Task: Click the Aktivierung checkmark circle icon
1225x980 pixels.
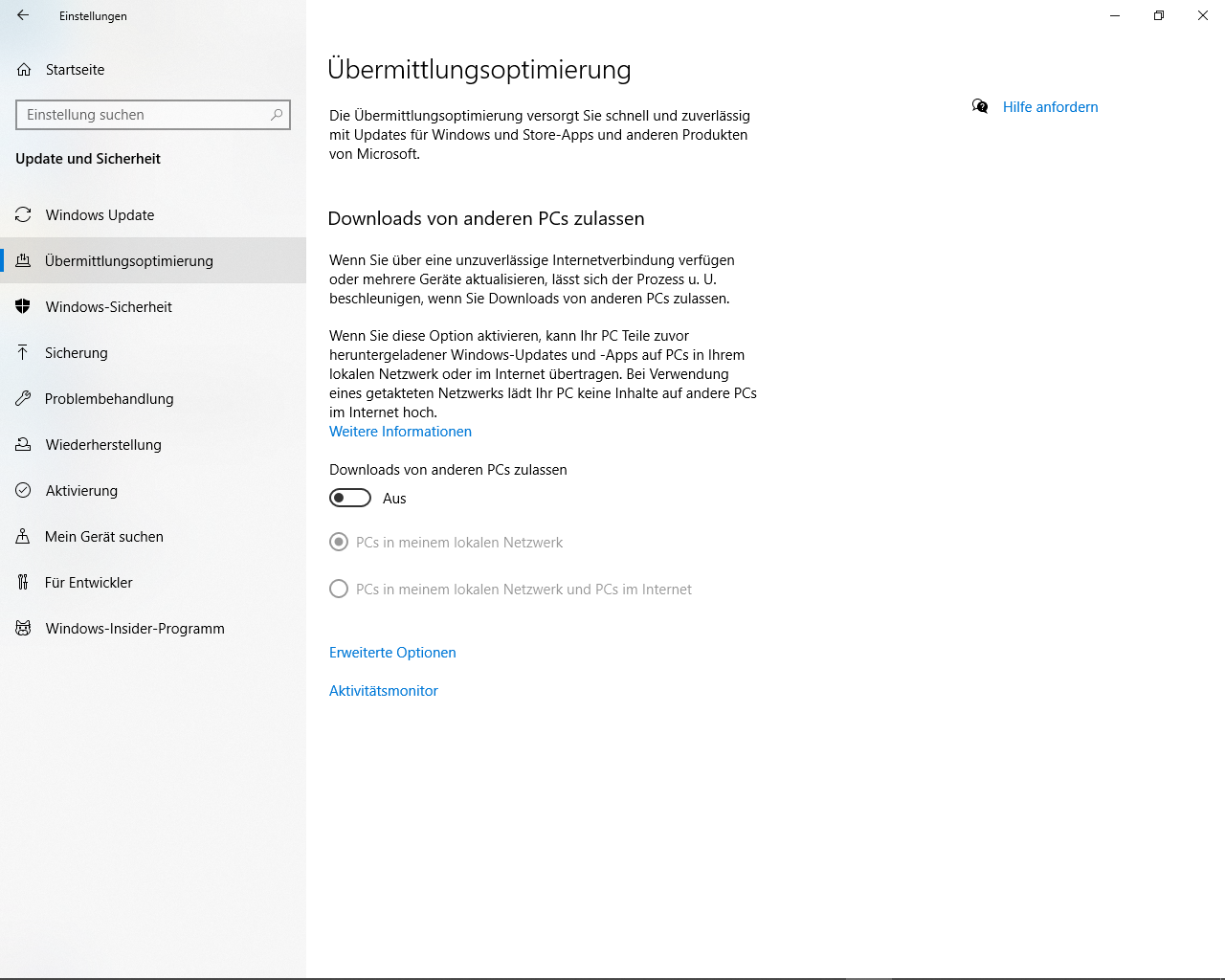Action: click(x=24, y=490)
